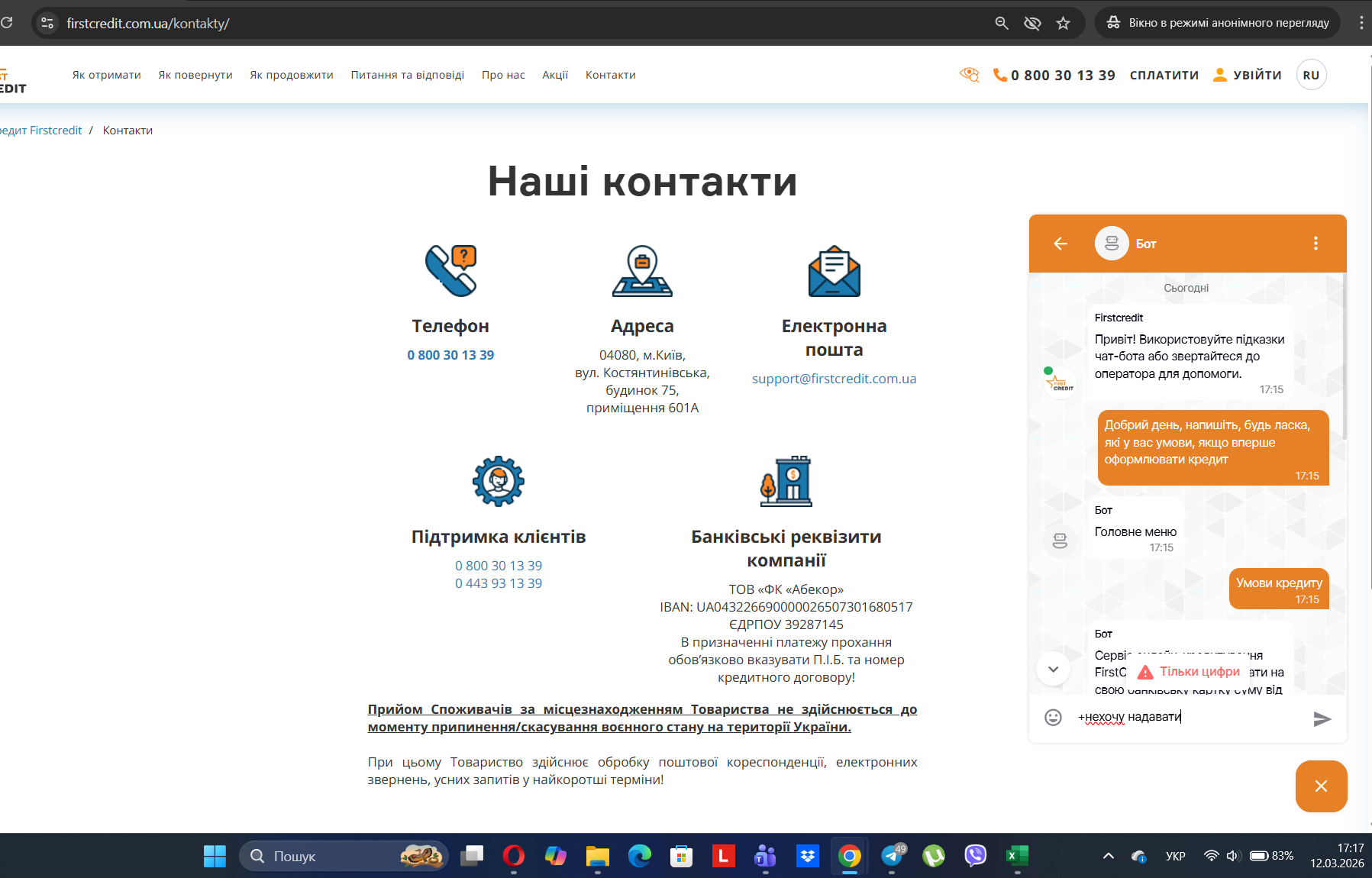Go to "Питання та відповіді" page
The image size is (1372, 878).
pyautogui.click(x=408, y=75)
